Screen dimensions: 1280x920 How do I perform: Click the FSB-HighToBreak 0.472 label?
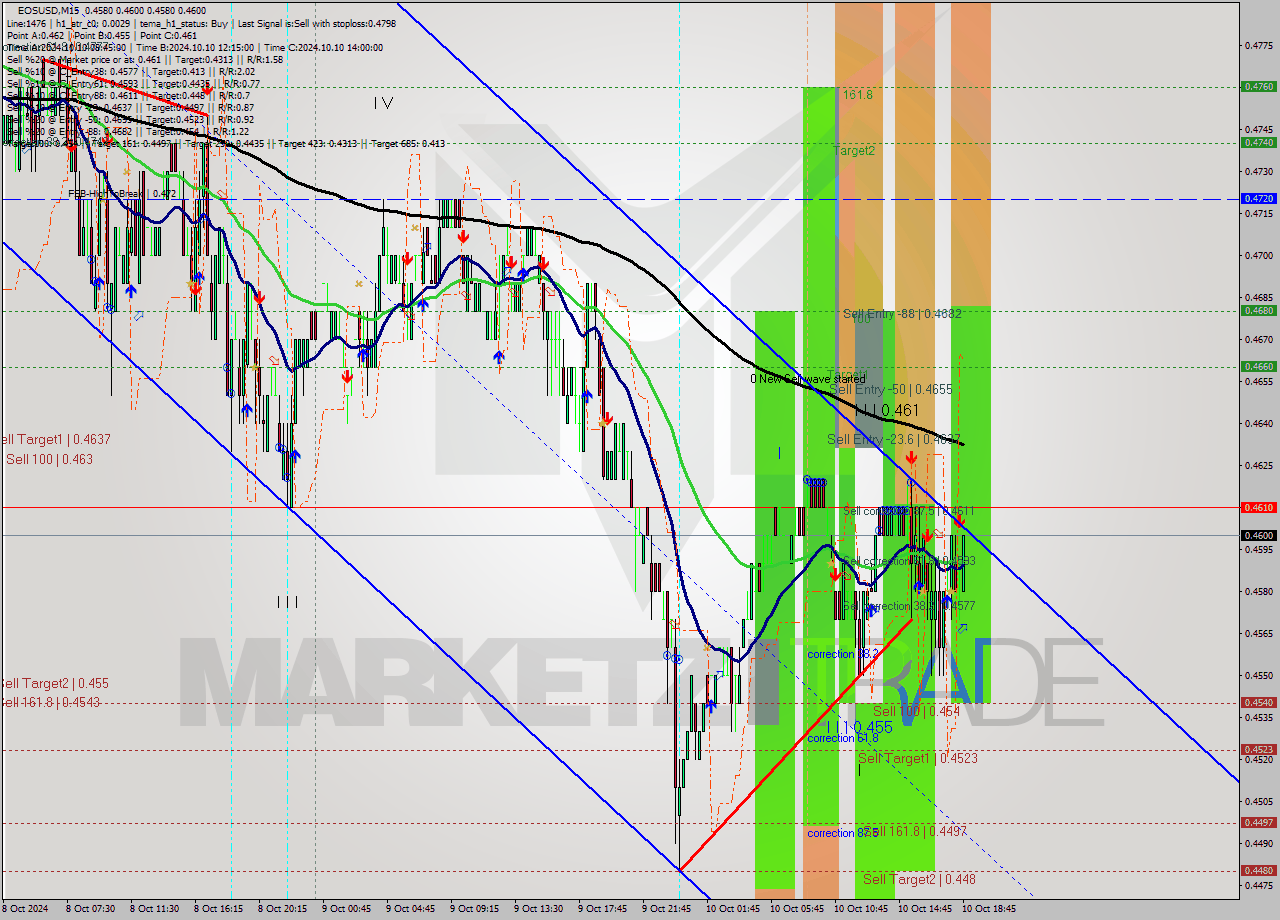coord(122,193)
